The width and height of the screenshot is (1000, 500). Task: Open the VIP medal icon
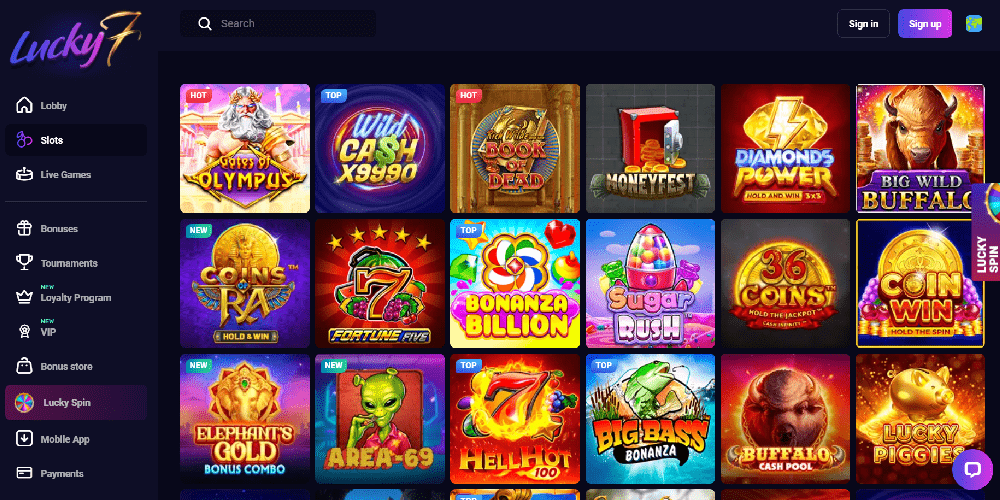point(24,332)
